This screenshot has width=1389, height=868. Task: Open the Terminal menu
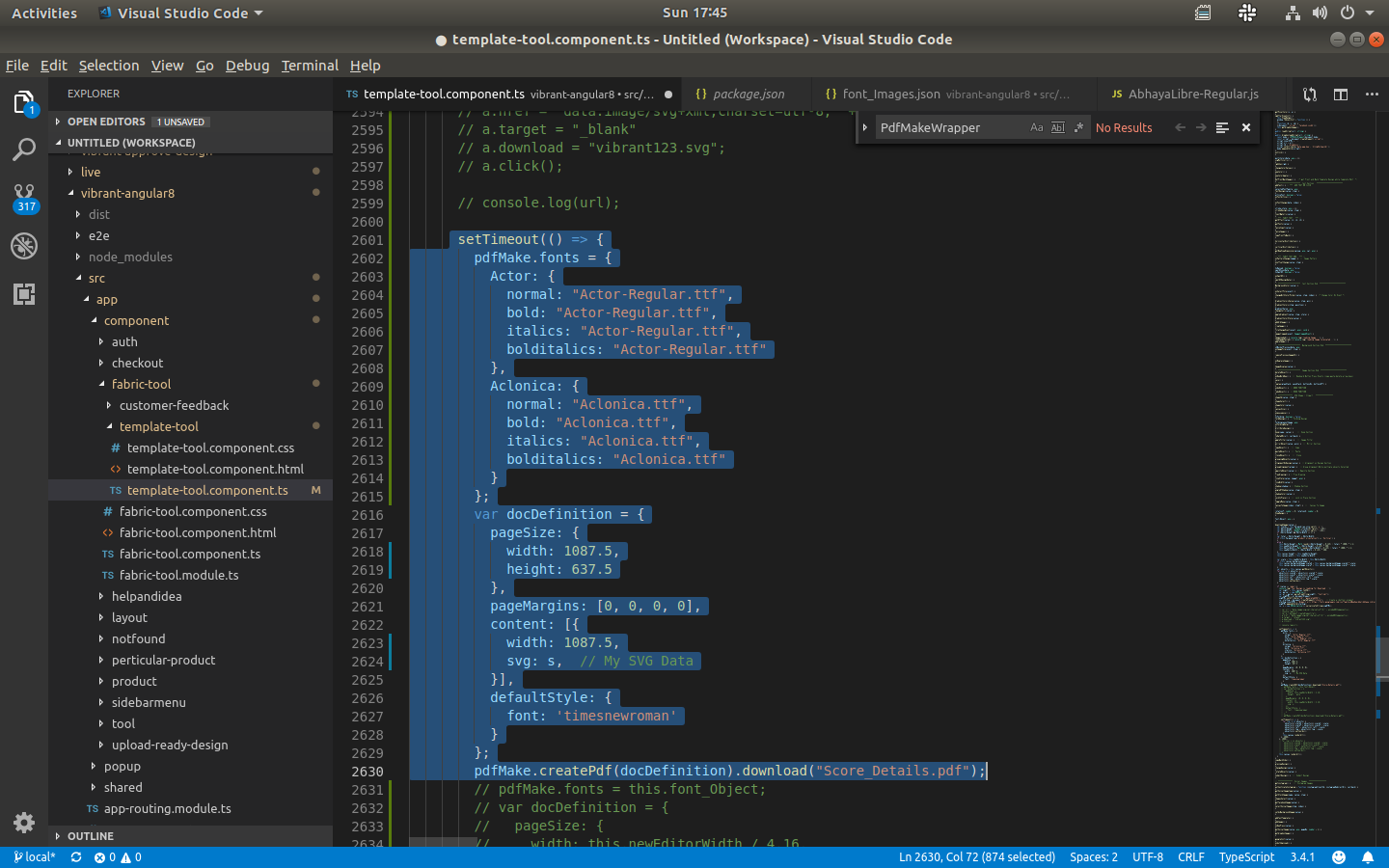click(310, 66)
